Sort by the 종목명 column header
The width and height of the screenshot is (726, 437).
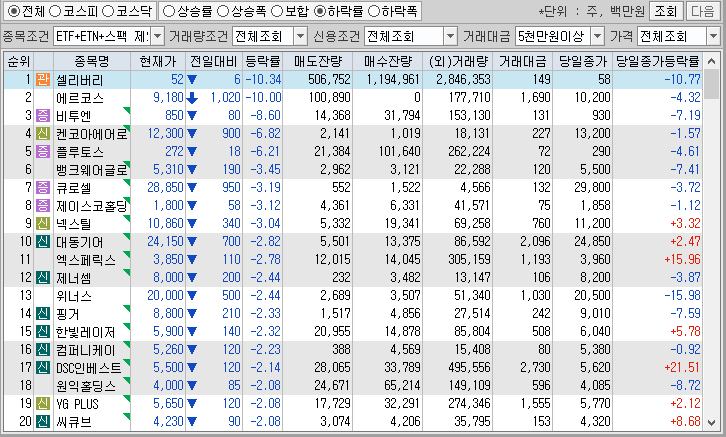[x=92, y=61]
